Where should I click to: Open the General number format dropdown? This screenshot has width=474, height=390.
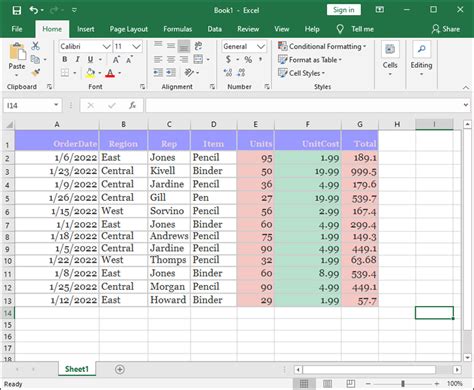(261, 46)
